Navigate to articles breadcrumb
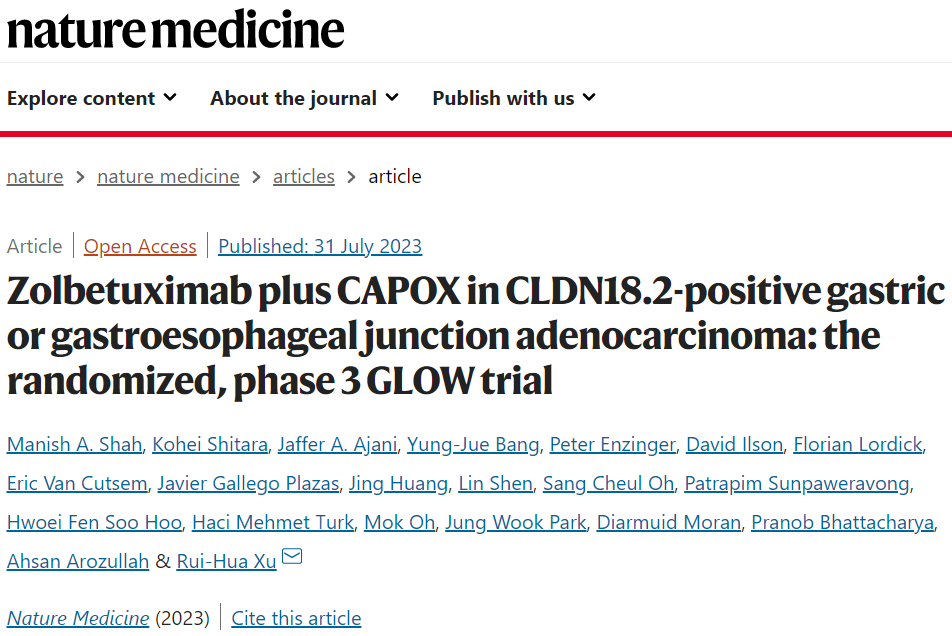952x636 pixels. coord(304,177)
